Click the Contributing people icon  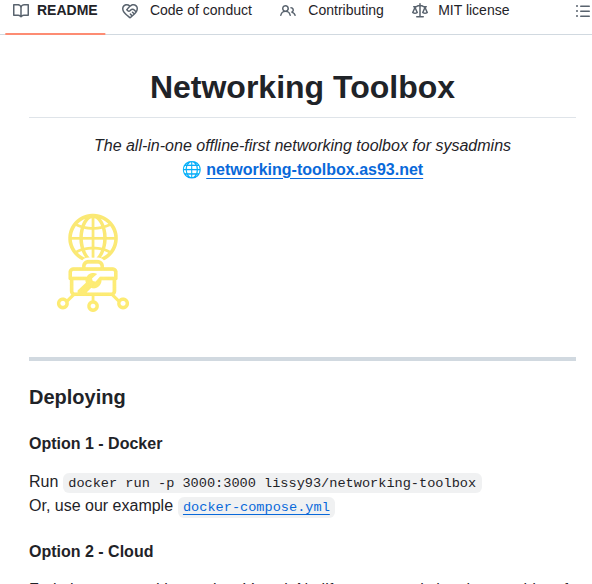[x=288, y=11]
